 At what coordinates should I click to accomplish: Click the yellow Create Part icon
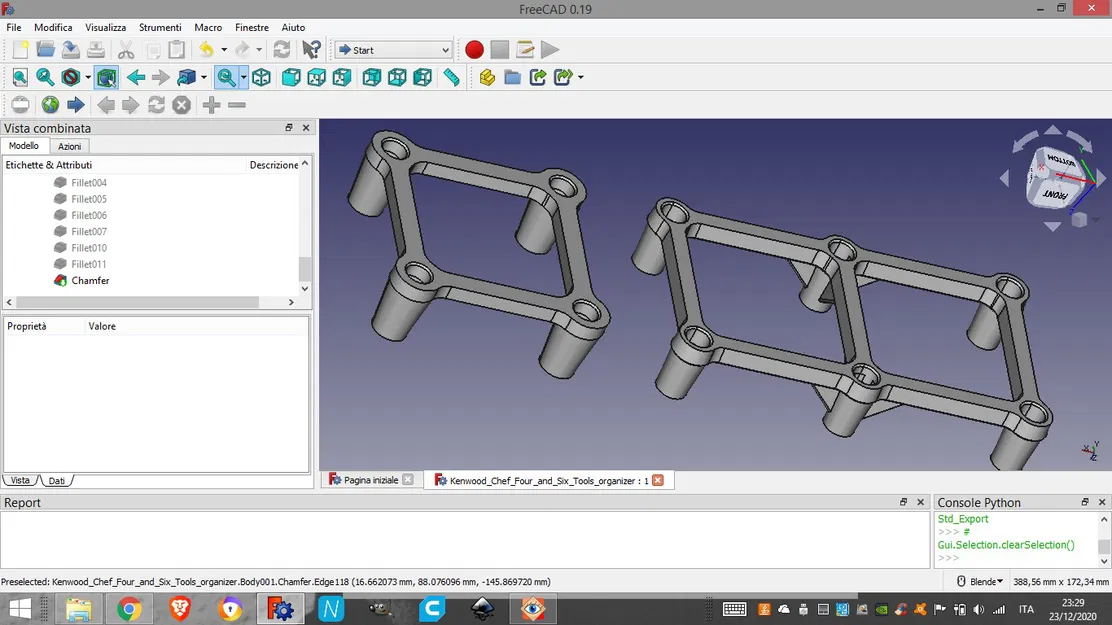487,77
